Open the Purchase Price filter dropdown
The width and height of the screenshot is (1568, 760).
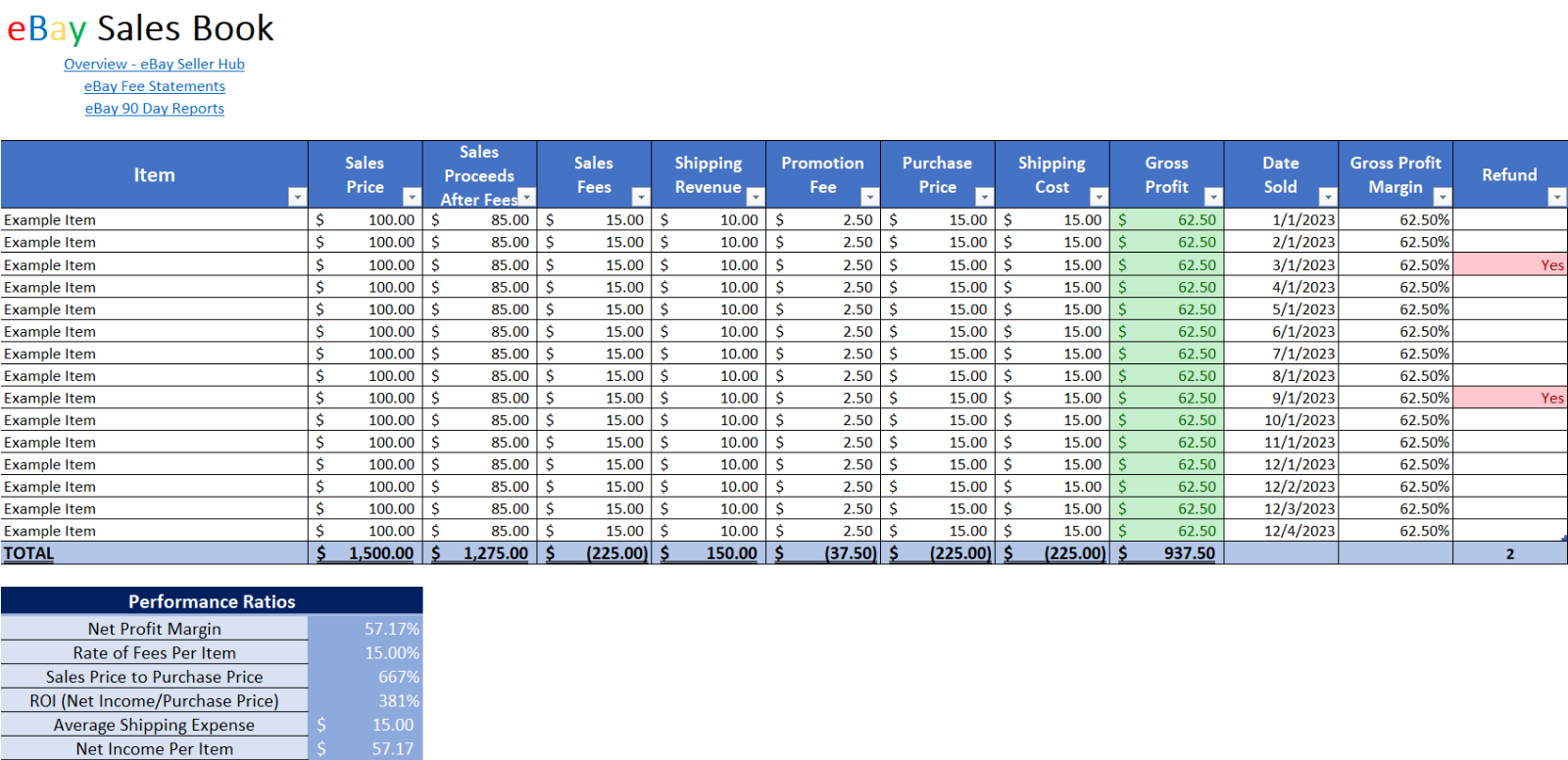tap(985, 197)
